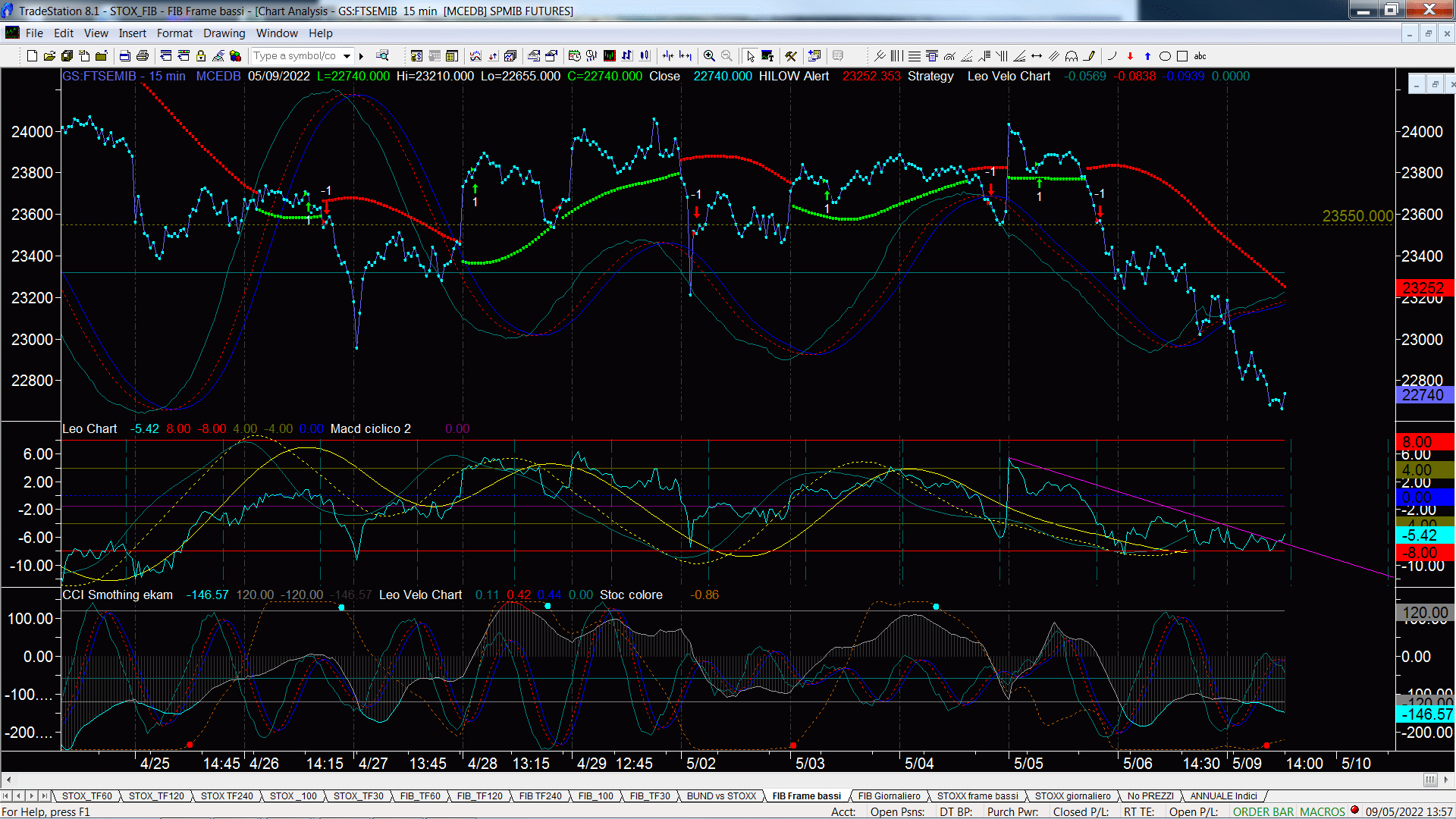Open the View menu
Viewport: 1456px width, 819px height.
[96, 33]
